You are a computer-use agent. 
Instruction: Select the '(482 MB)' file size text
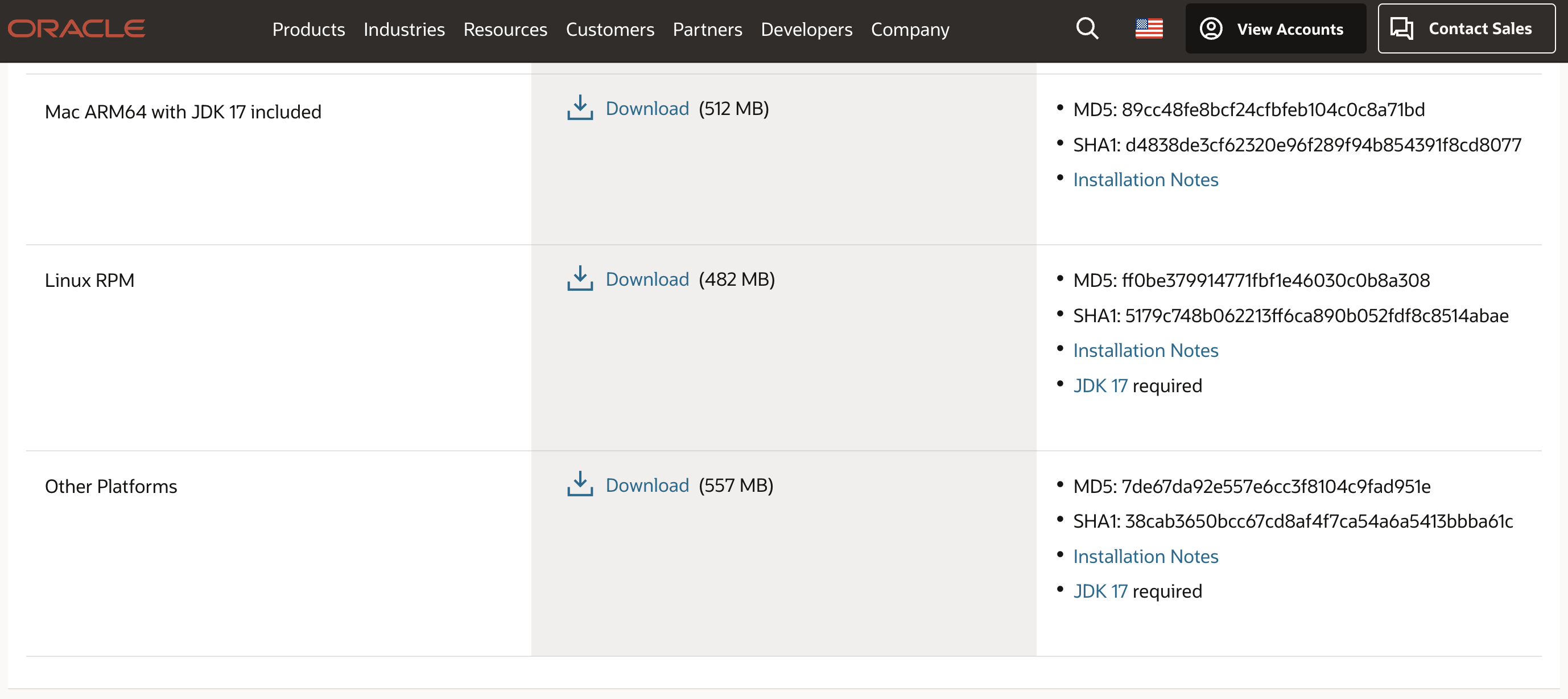pyautogui.click(x=737, y=279)
